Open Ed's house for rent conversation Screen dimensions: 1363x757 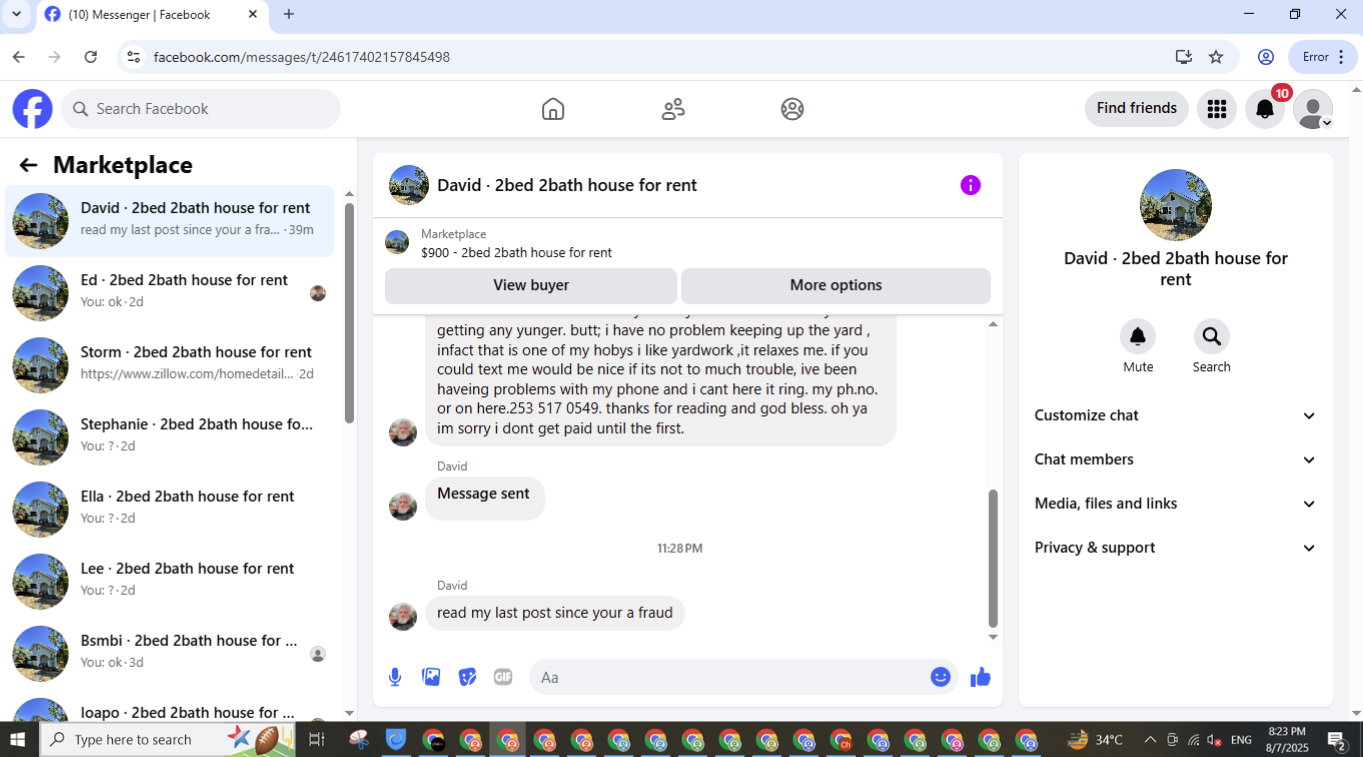click(x=170, y=293)
